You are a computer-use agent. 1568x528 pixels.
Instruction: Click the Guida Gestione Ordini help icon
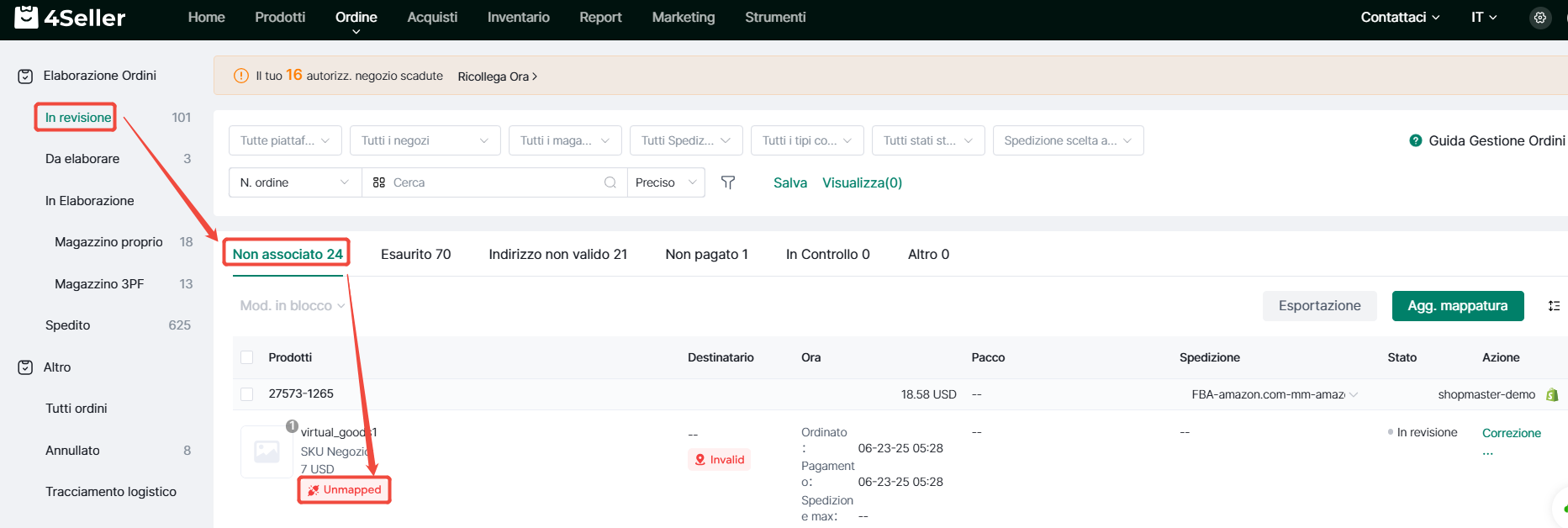point(1416,140)
